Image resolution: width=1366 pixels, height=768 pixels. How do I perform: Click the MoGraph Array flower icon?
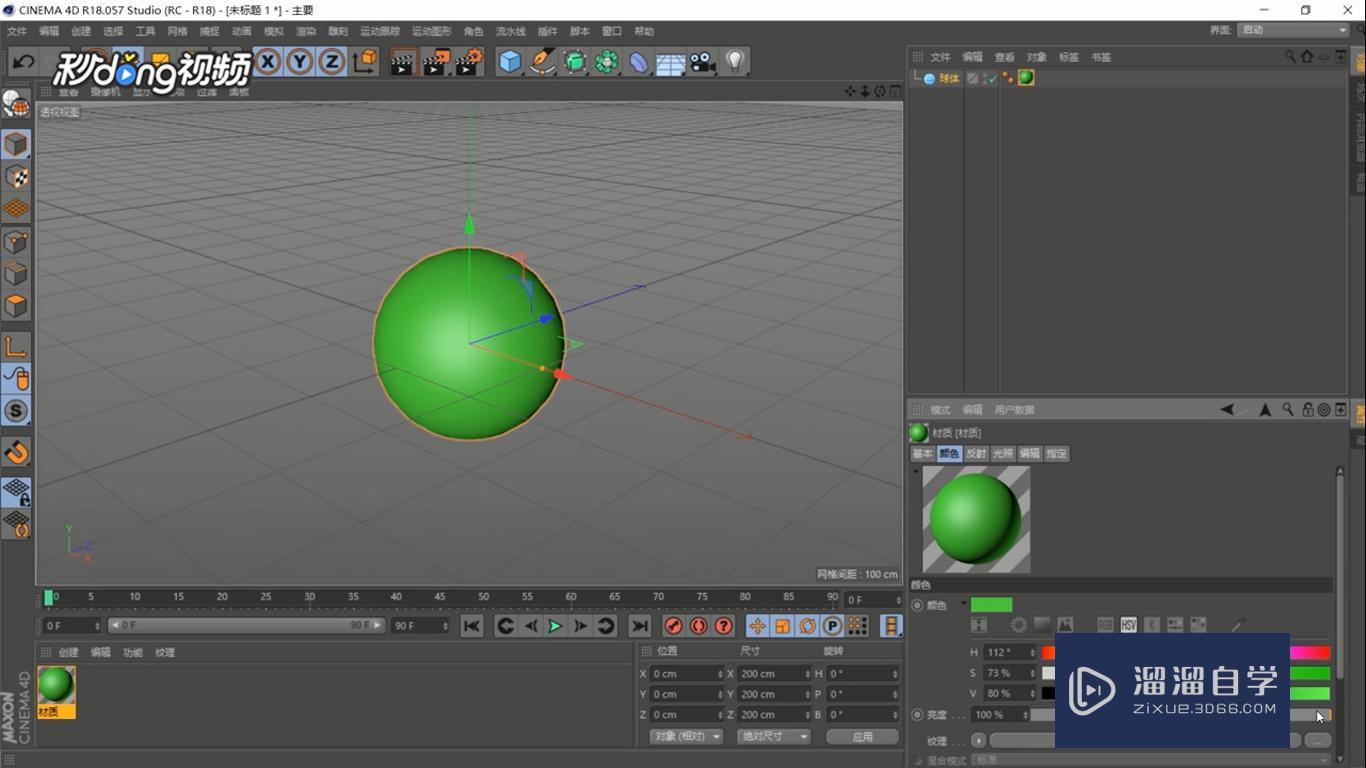pos(606,62)
